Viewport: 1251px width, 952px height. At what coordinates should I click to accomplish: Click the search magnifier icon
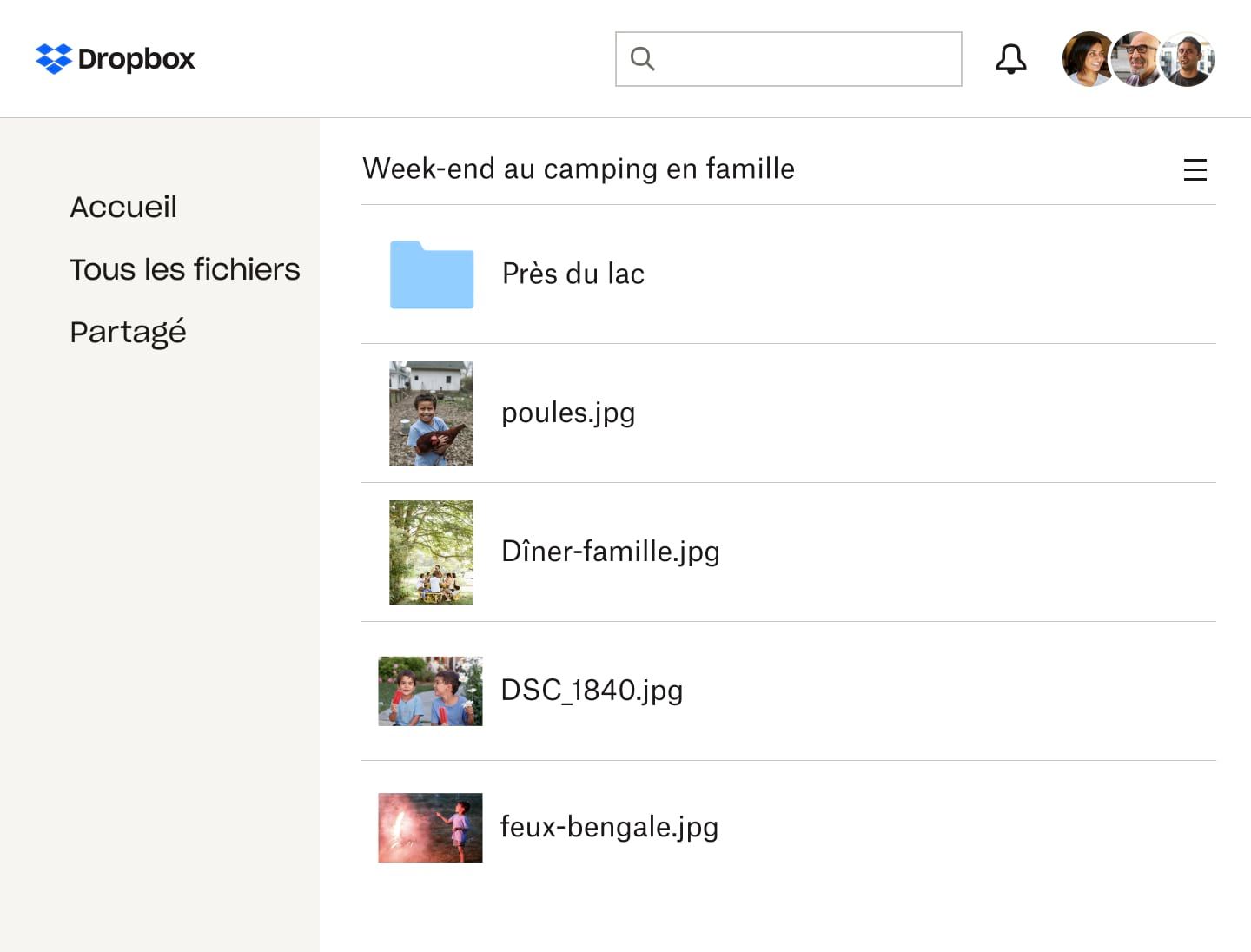point(642,58)
